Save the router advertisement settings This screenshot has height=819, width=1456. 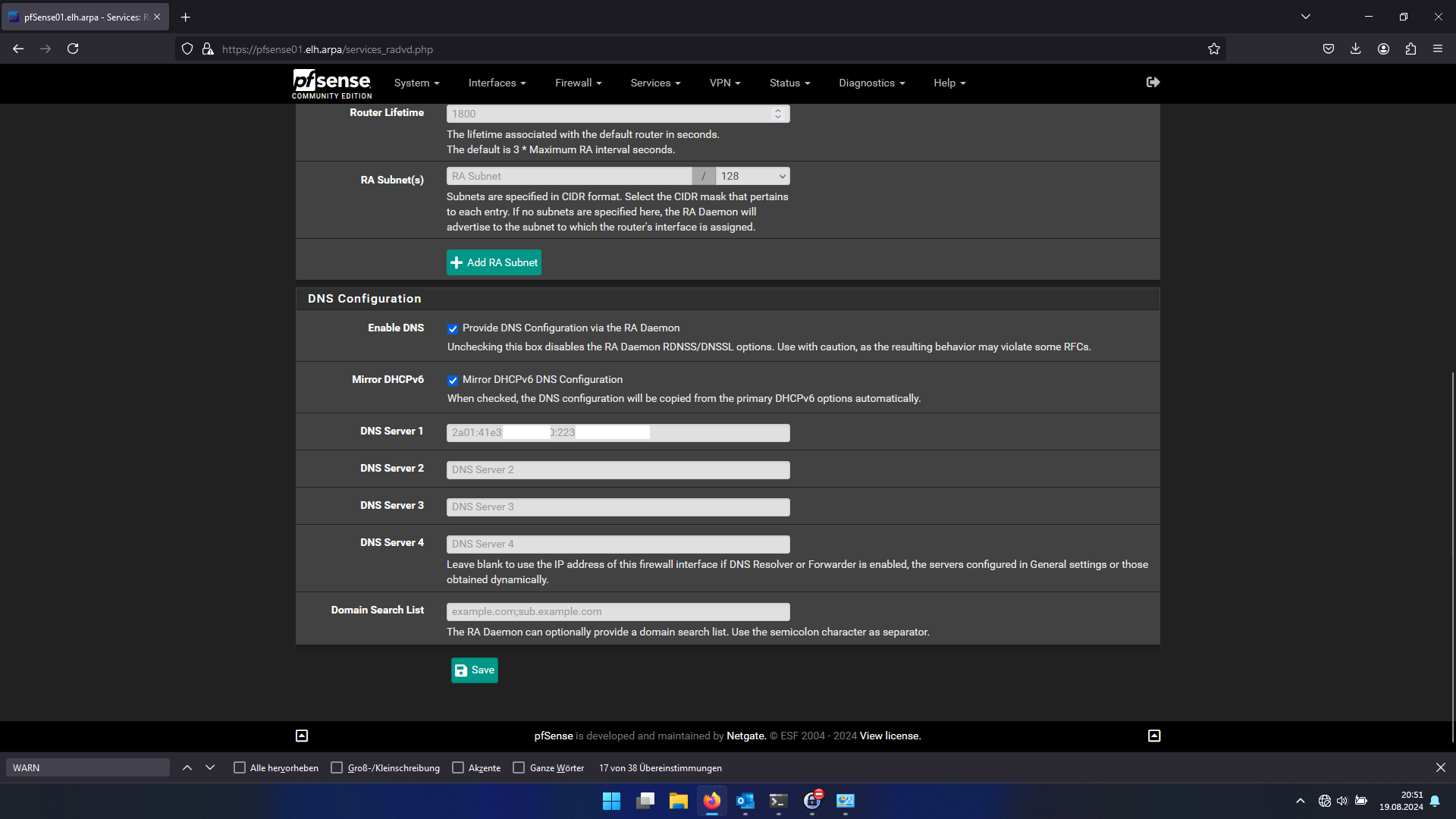click(475, 670)
